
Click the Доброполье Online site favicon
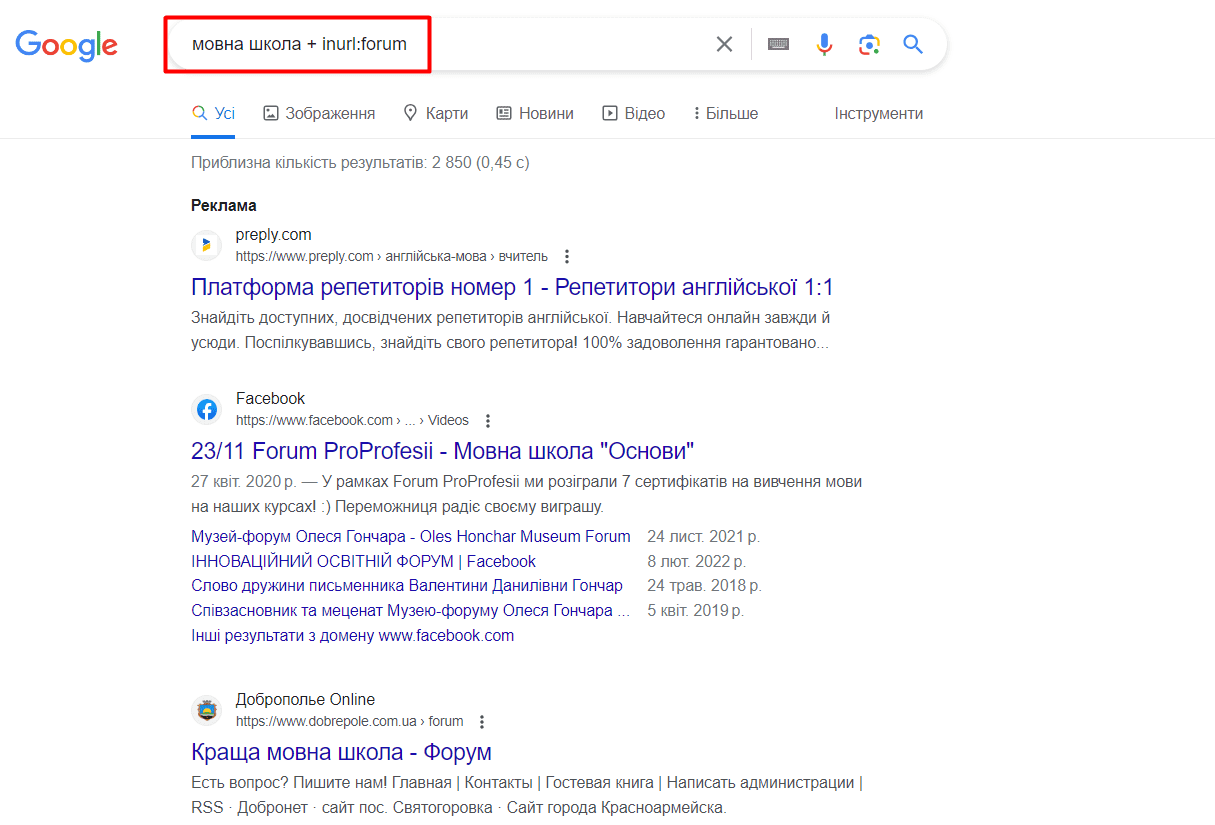206,710
